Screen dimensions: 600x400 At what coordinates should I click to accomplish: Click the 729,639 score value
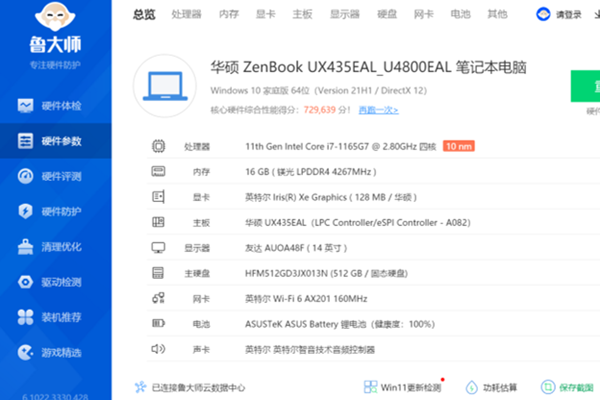coord(320,110)
